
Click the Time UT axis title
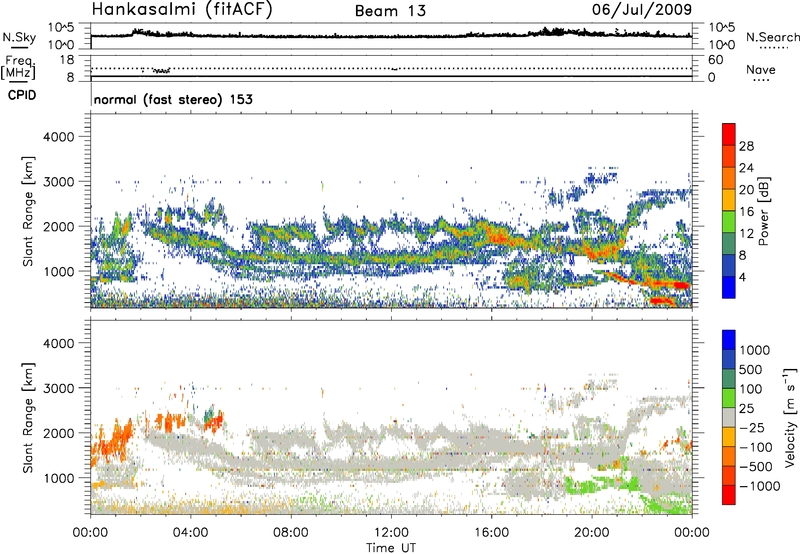(x=391, y=548)
